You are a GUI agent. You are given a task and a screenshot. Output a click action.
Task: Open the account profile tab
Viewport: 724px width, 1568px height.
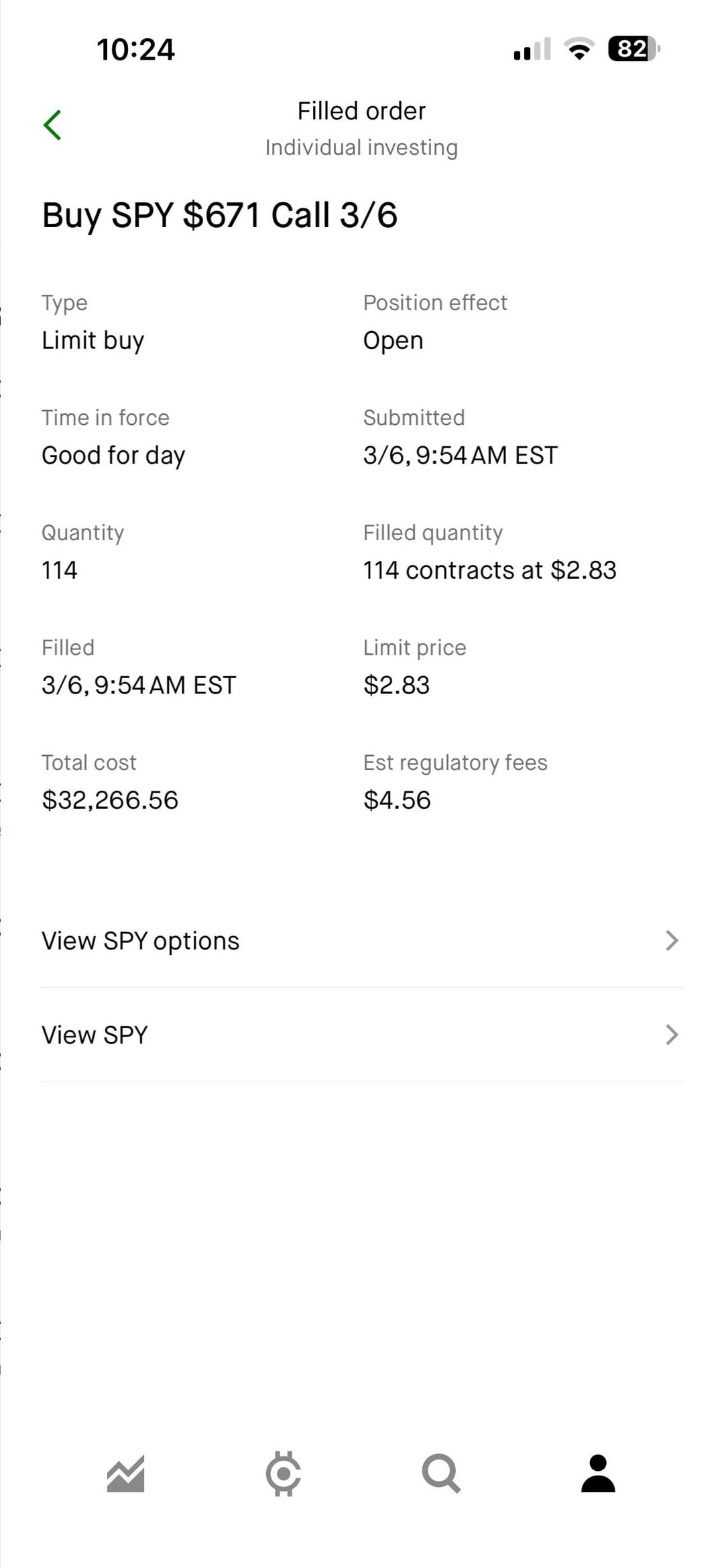pyautogui.click(x=598, y=1474)
